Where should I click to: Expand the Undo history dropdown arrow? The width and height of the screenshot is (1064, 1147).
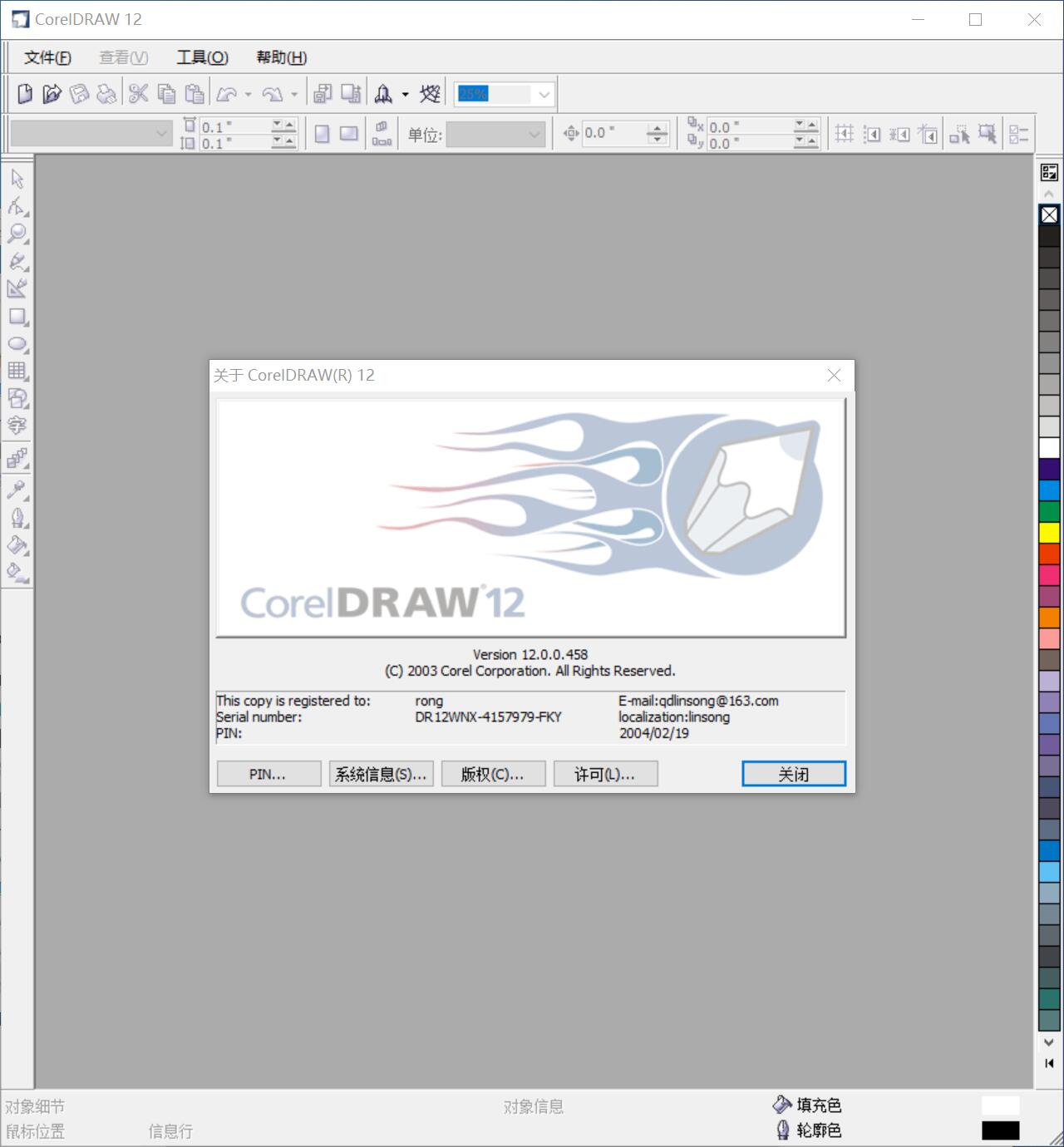click(x=247, y=93)
